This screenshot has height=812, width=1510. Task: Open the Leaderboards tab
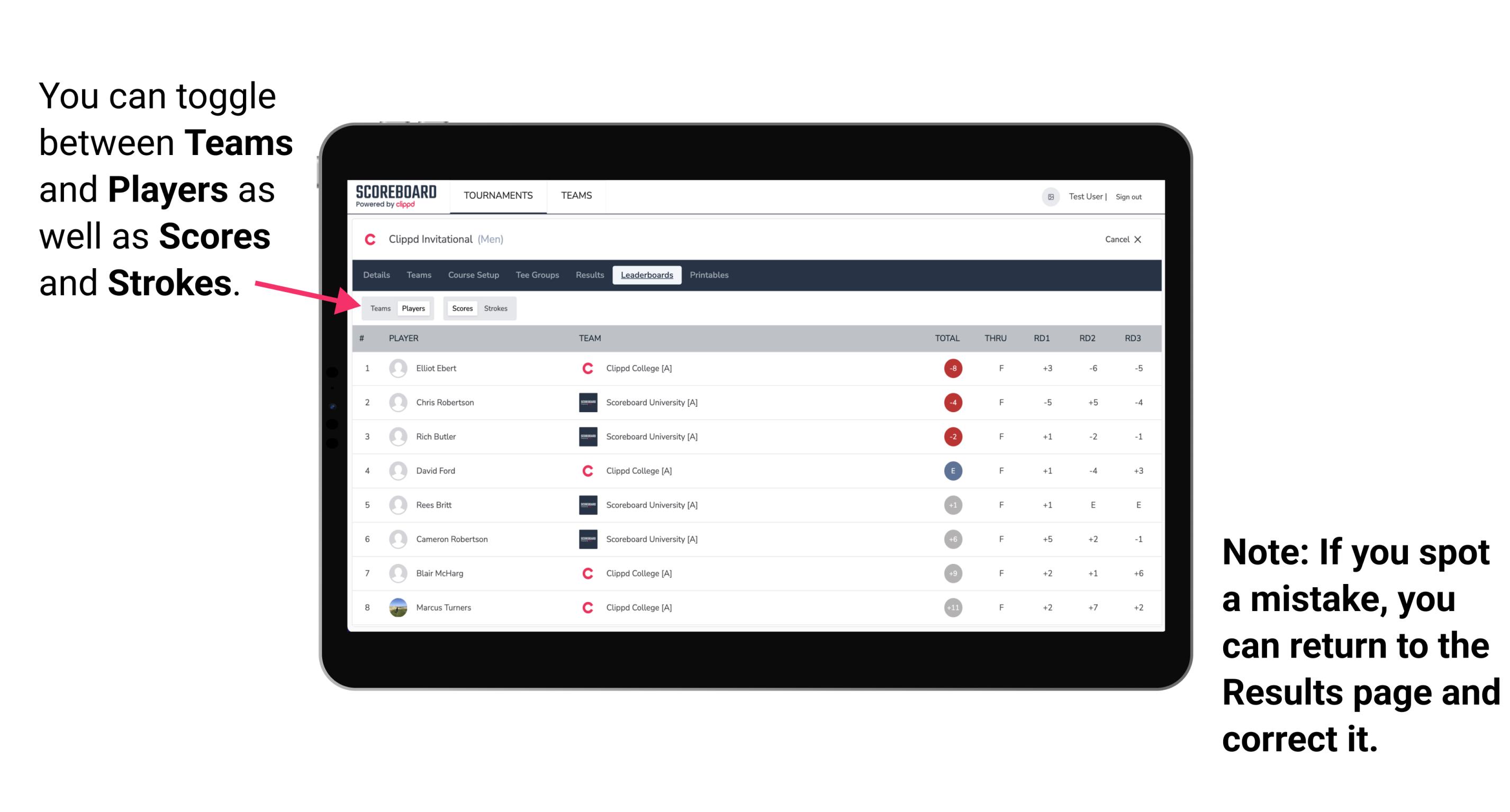coord(646,274)
